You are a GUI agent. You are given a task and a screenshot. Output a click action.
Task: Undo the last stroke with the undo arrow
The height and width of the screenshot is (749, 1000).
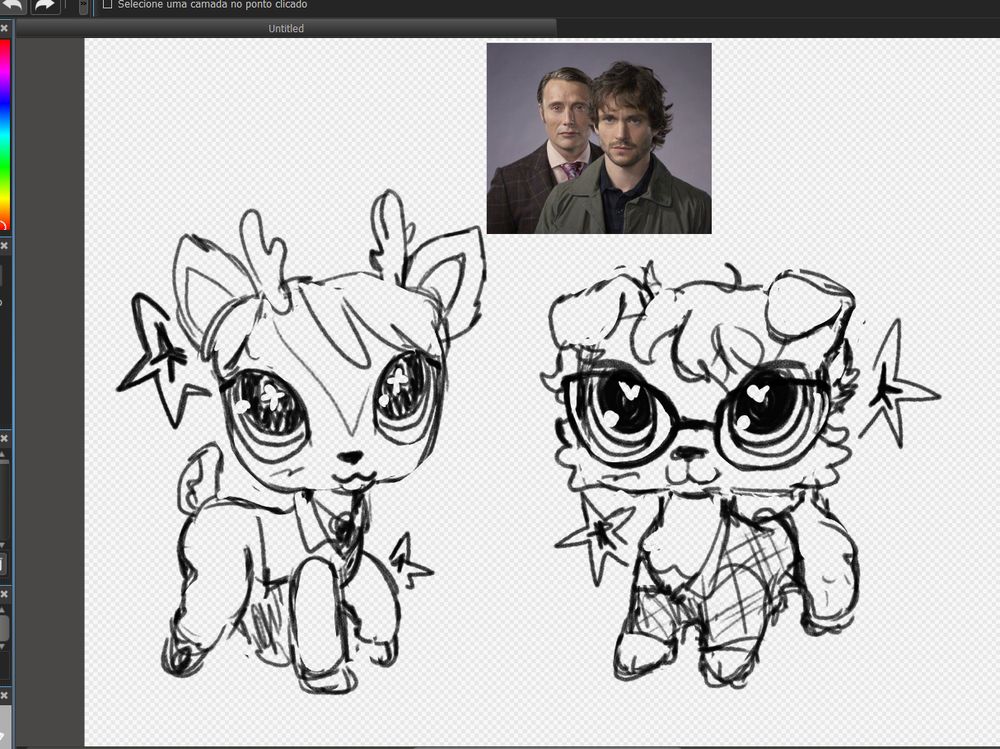click(12, 5)
